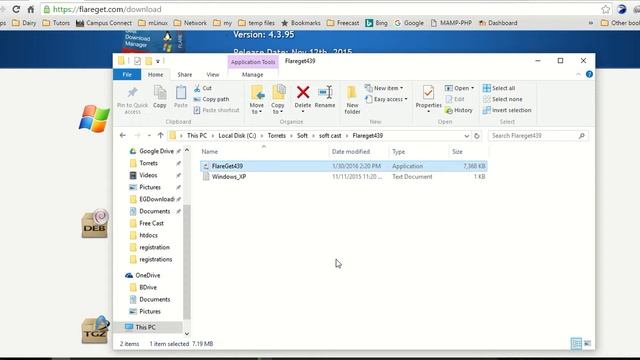Switch to the Large icons view in the status bar
Screen dimensions: 640x360
coord(587,343)
